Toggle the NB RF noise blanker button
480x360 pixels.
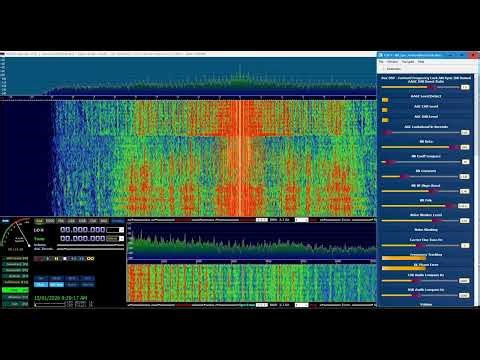(56, 278)
